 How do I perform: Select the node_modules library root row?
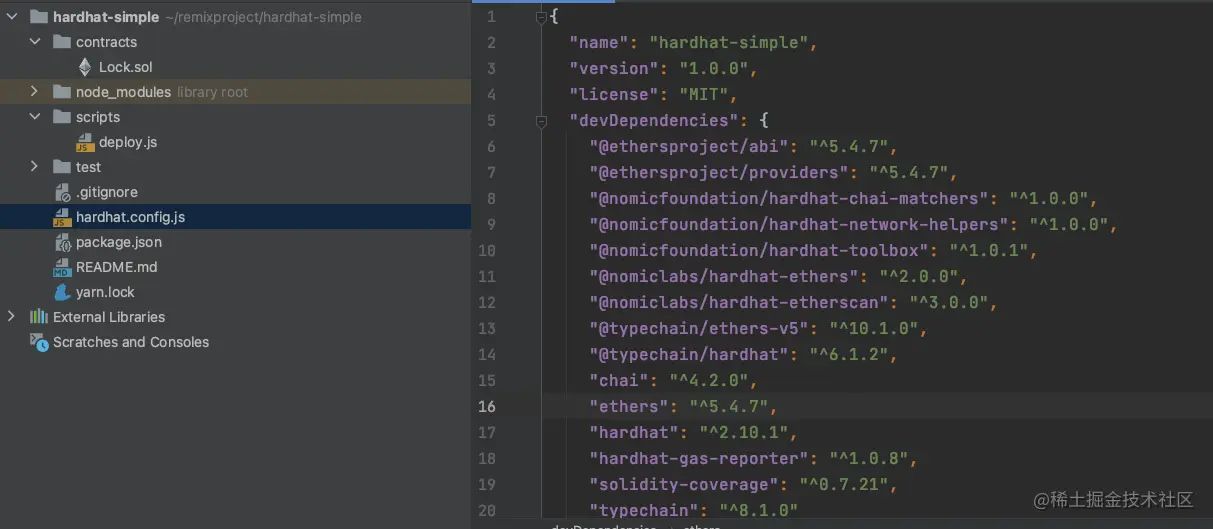coord(235,92)
